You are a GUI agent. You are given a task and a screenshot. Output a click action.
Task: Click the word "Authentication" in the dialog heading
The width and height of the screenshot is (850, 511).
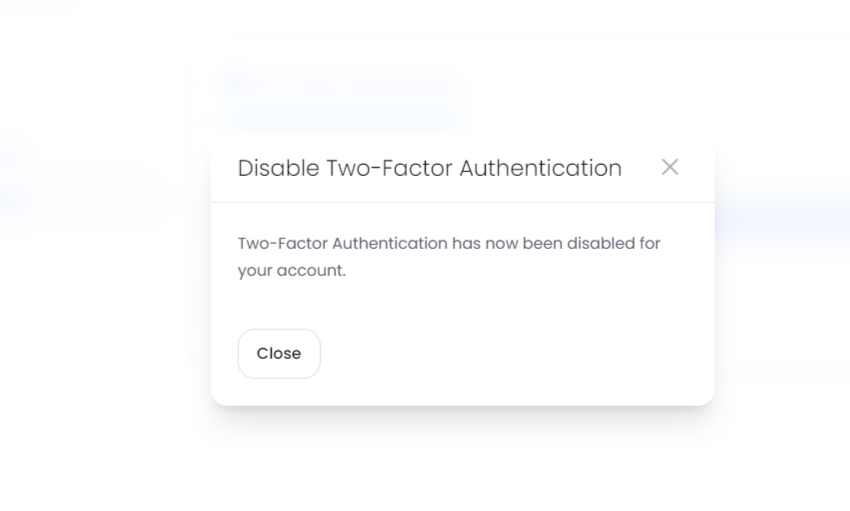click(540, 168)
